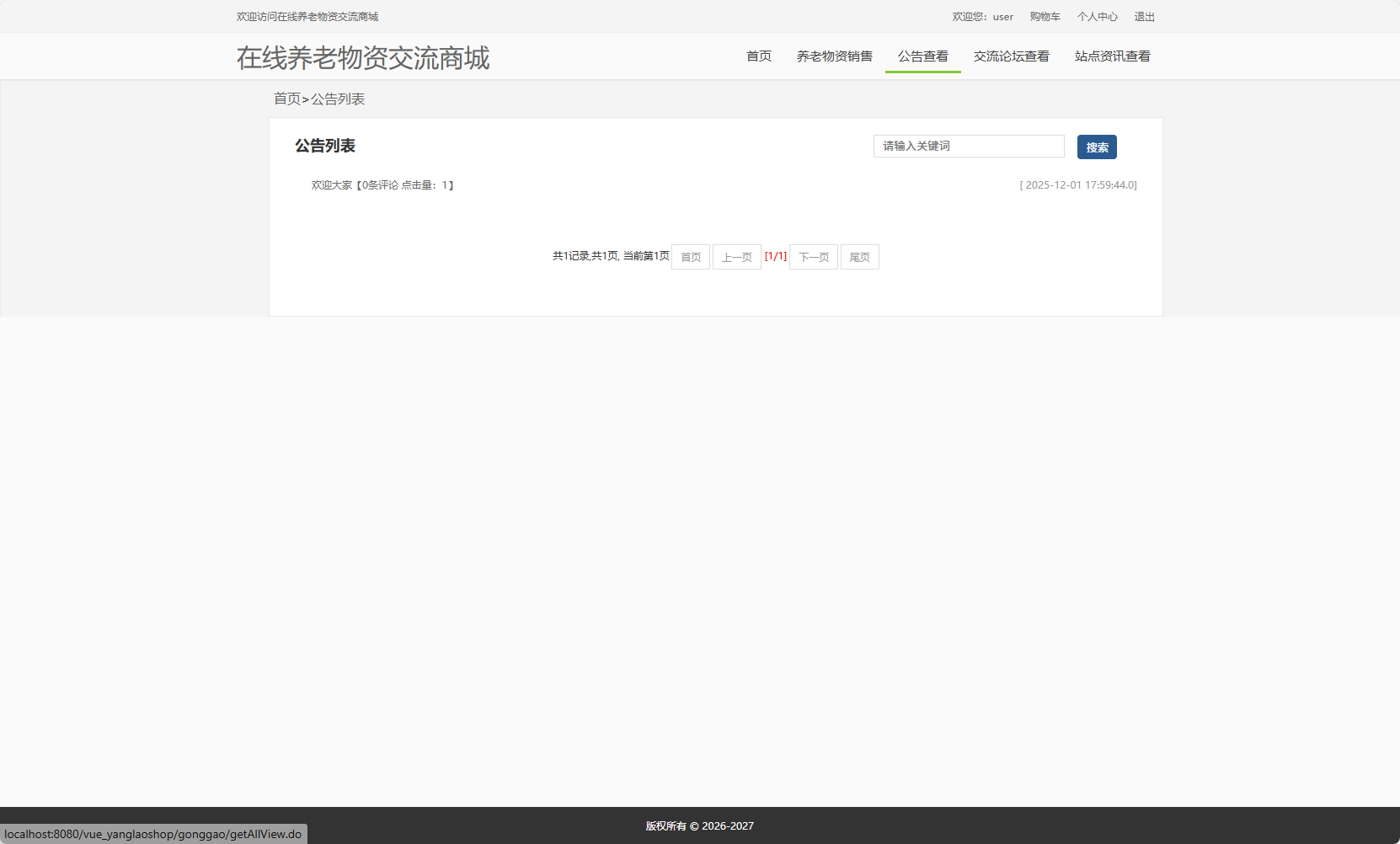Switch to the 公告查看 tab
Viewport: 1400px width, 844px height.
(x=922, y=56)
